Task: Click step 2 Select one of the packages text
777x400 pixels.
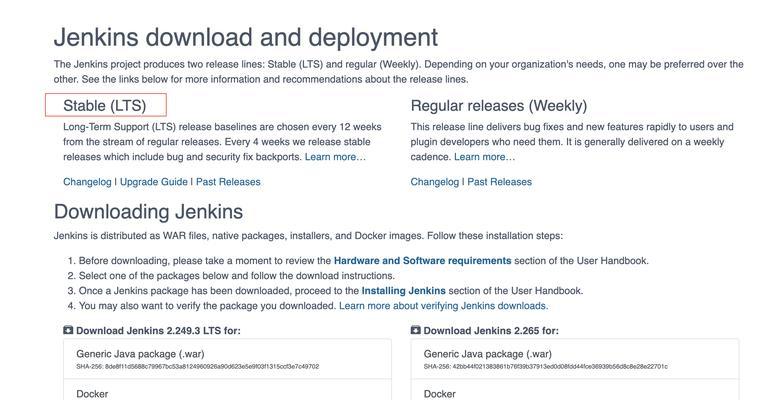Action: point(236,276)
